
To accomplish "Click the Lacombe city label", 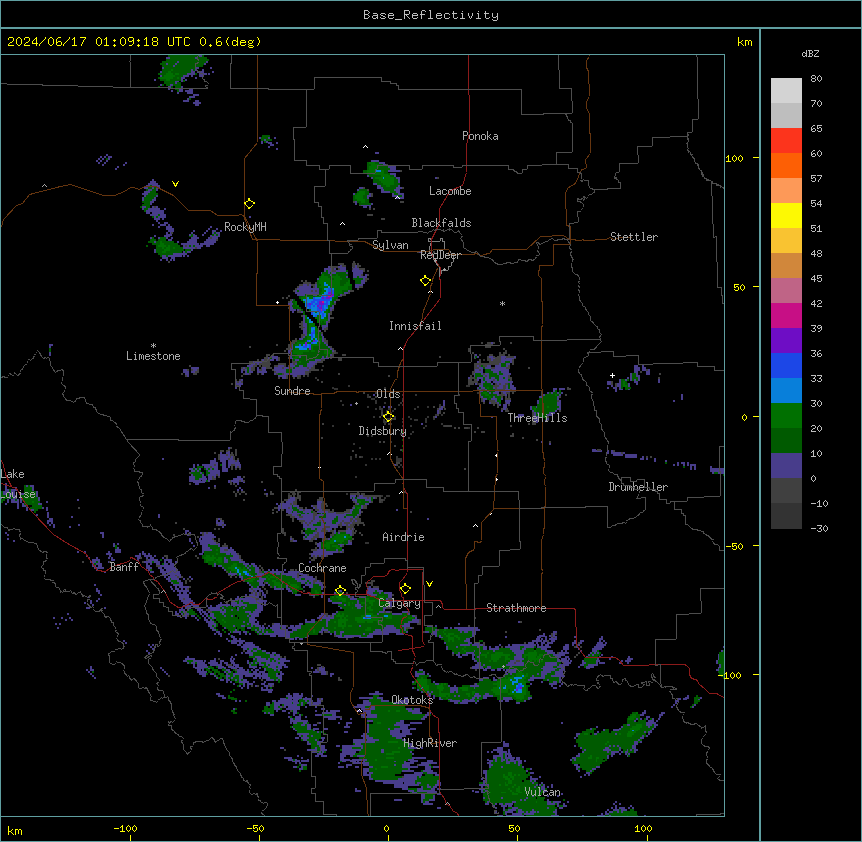I will (450, 191).
